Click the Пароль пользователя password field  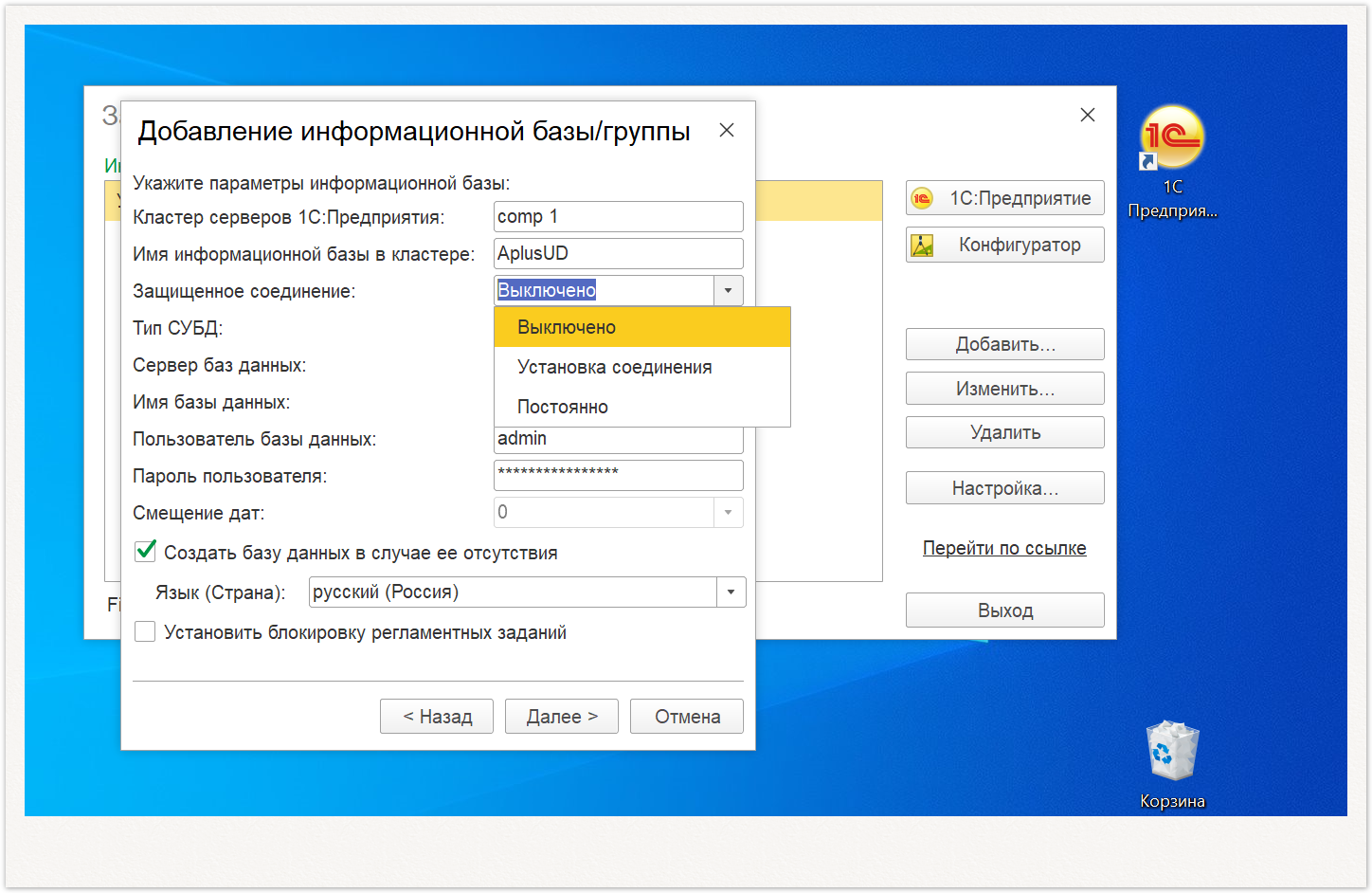(x=619, y=475)
